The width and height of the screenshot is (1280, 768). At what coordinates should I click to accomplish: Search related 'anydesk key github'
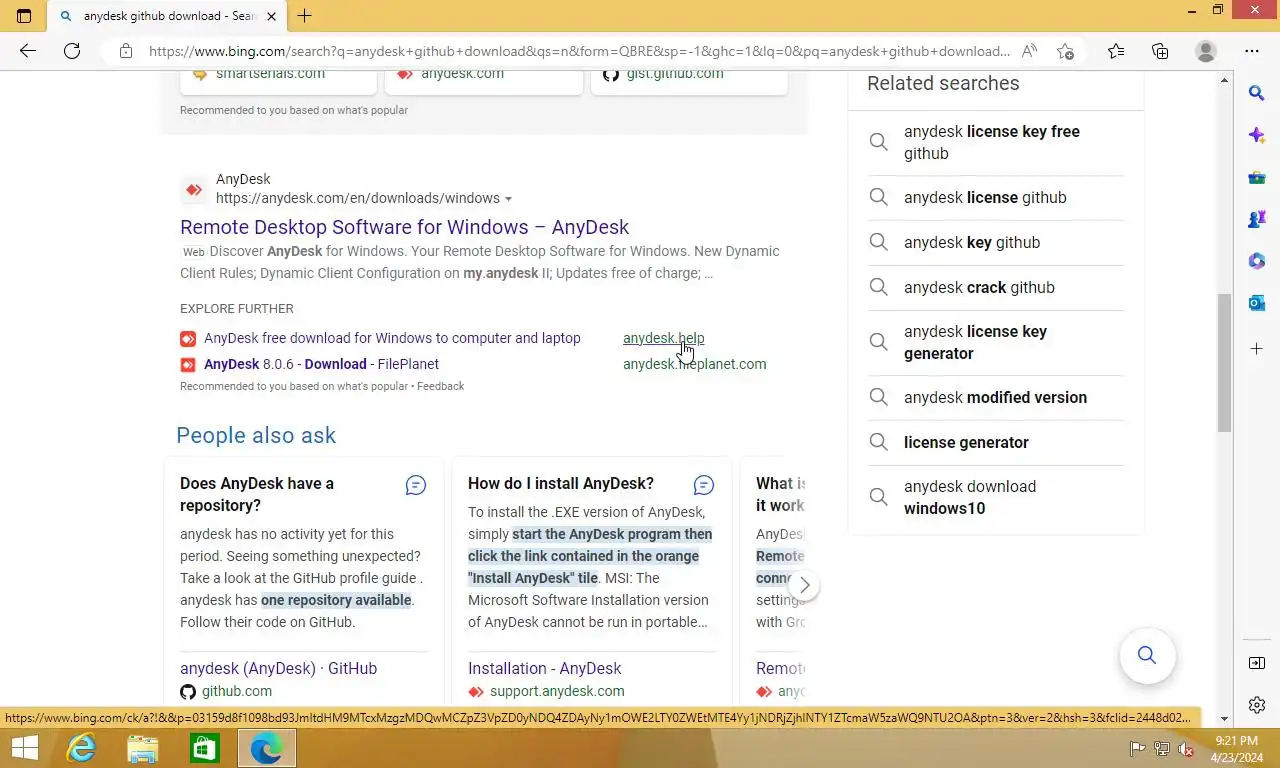point(995,242)
